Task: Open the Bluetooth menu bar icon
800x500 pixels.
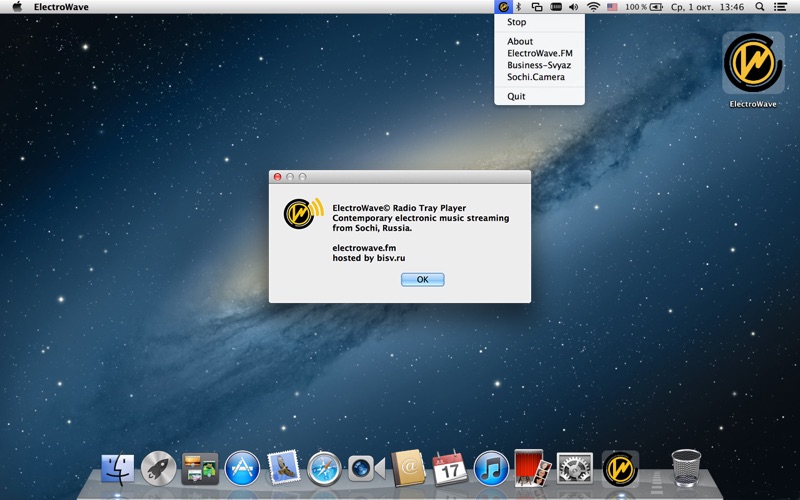Action: [x=519, y=7]
